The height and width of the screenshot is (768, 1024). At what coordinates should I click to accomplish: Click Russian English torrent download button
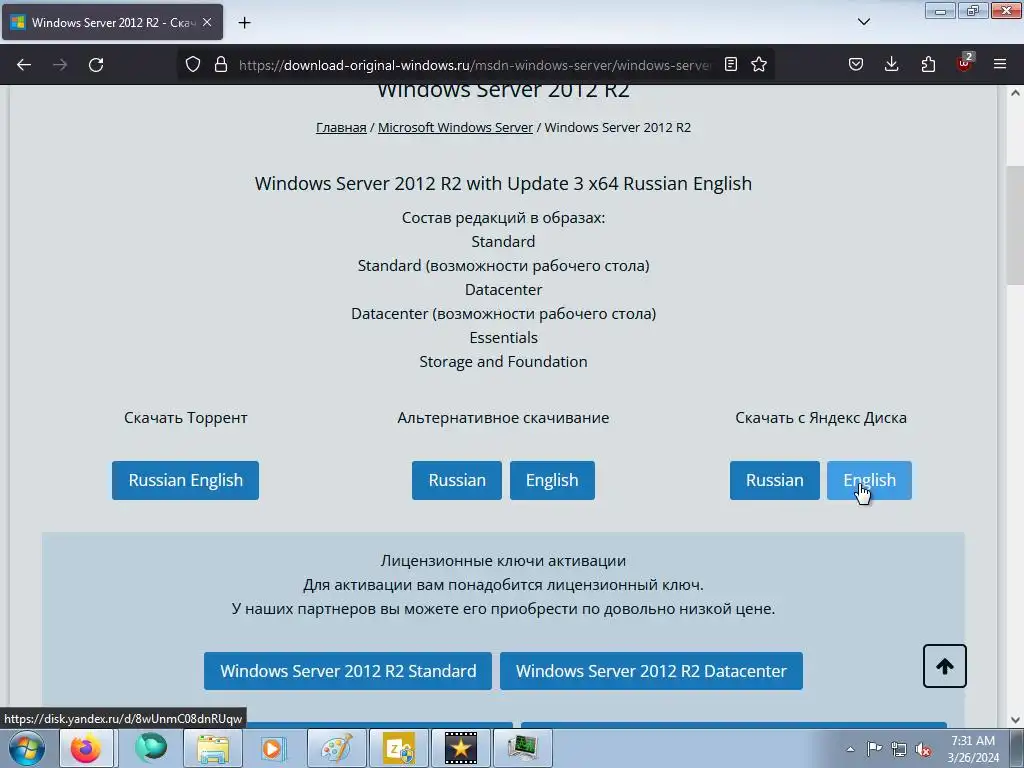[185, 480]
